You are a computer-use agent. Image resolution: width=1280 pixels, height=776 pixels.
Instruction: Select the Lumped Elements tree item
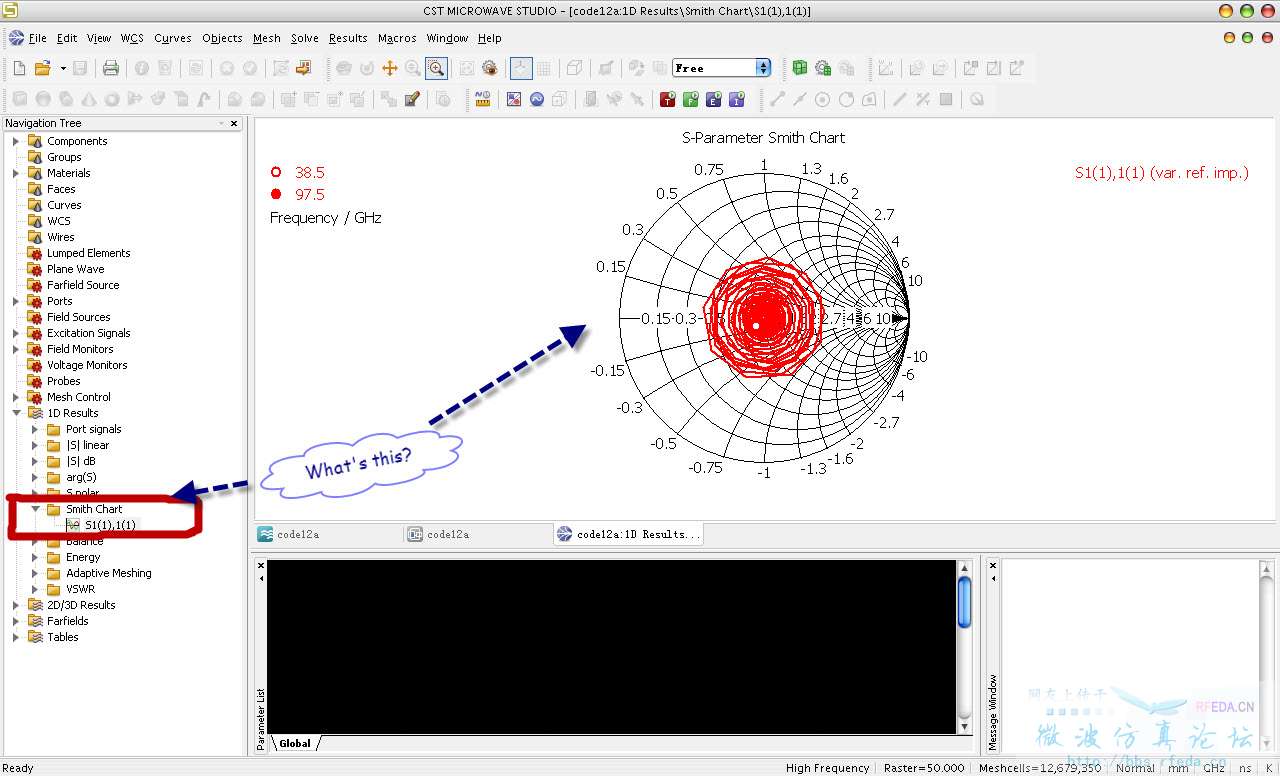pos(88,253)
